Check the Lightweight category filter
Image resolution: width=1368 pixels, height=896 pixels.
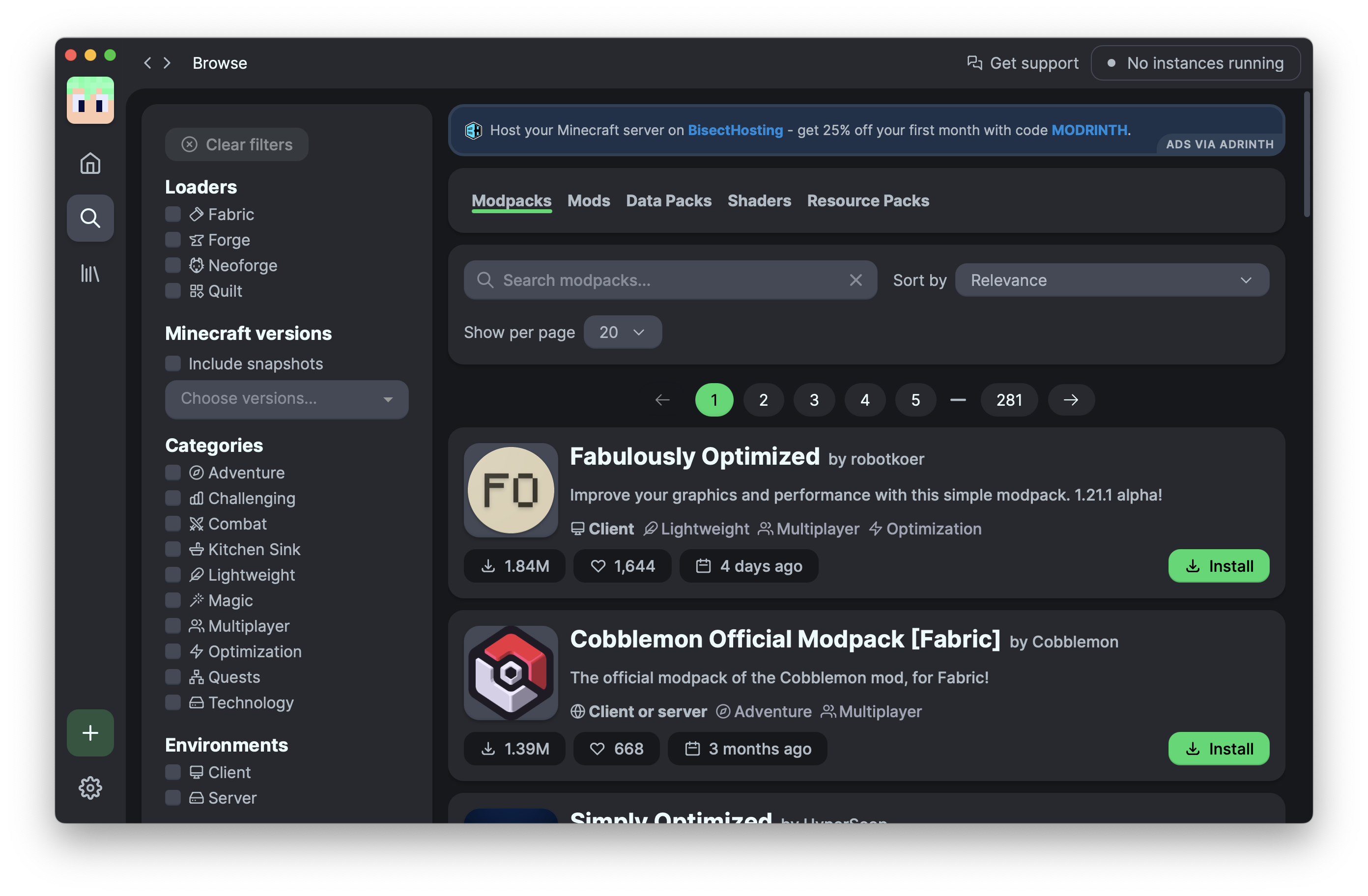click(173, 575)
